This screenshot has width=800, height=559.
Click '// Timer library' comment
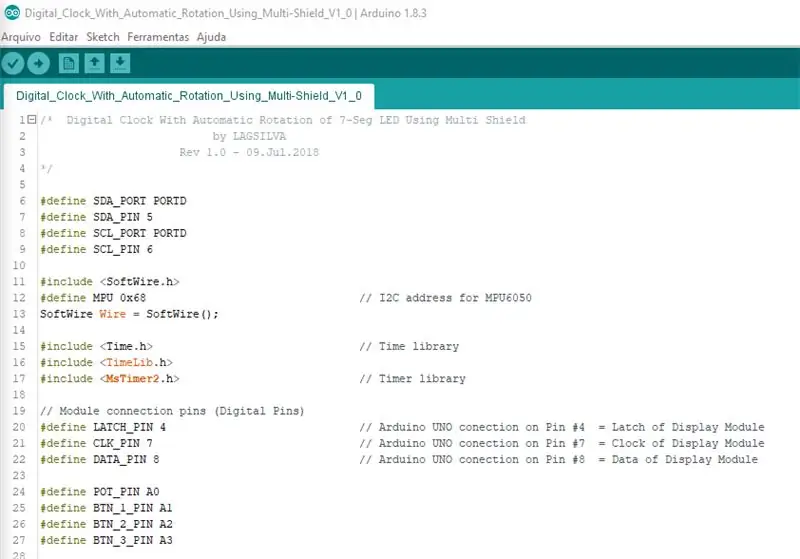(412, 378)
